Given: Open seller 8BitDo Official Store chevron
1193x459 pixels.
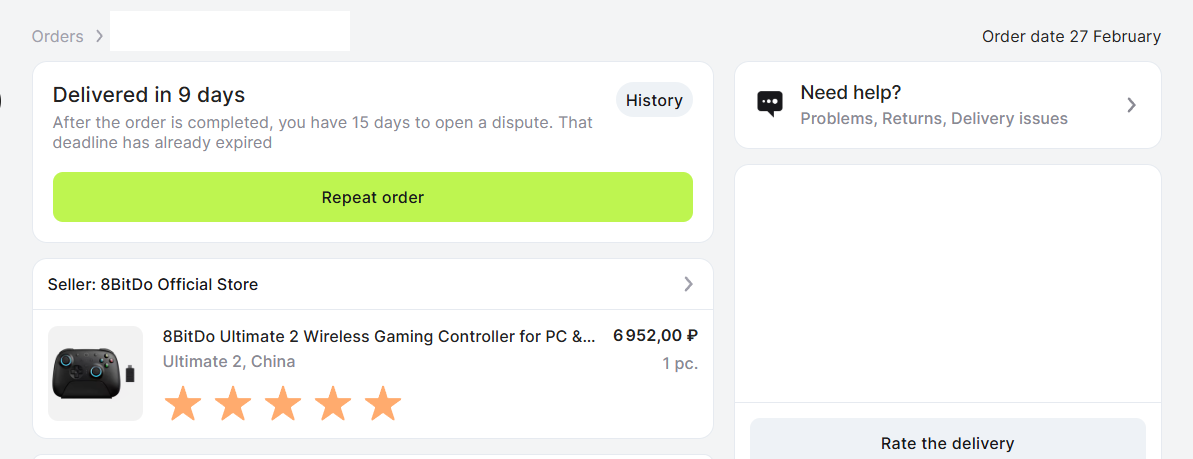Looking at the screenshot, I should point(688,284).
